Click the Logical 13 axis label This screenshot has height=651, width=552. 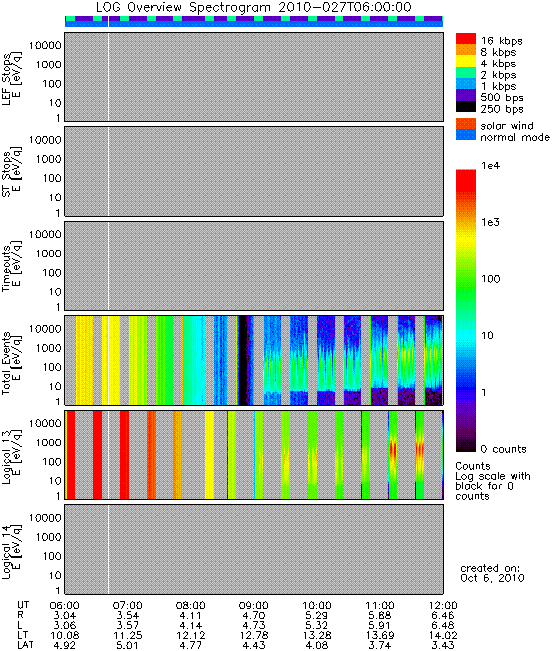tap(12, 455)
